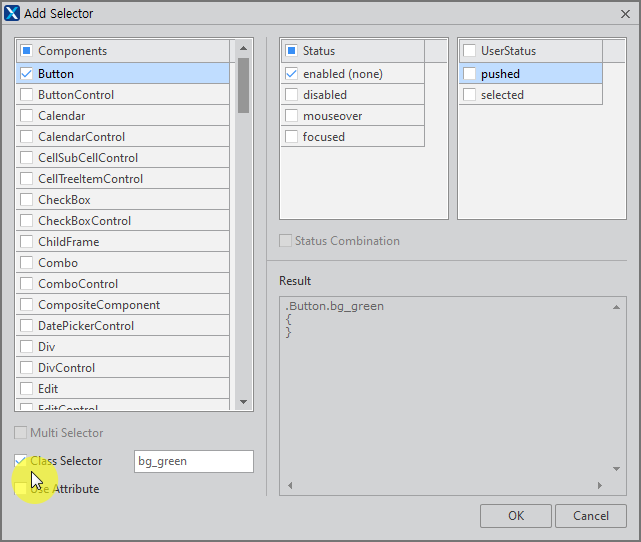Uncheck the Button component checkbox
641x542 pixels.
point(26,74)
